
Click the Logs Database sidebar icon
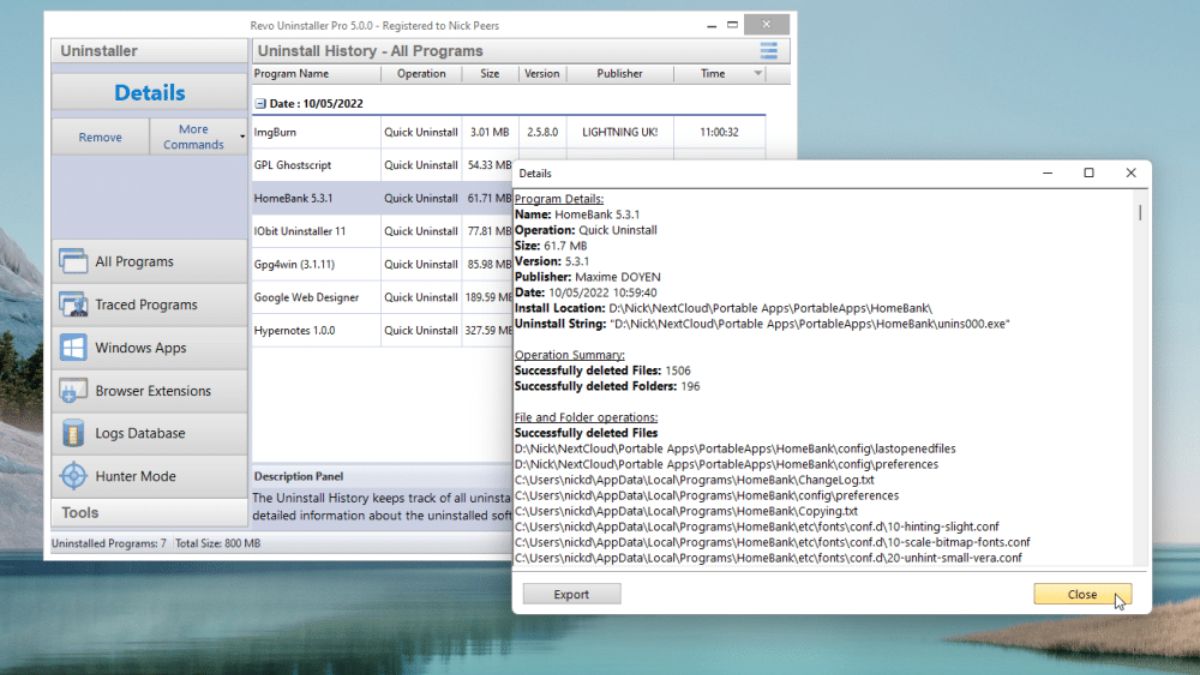coord(73,434)
